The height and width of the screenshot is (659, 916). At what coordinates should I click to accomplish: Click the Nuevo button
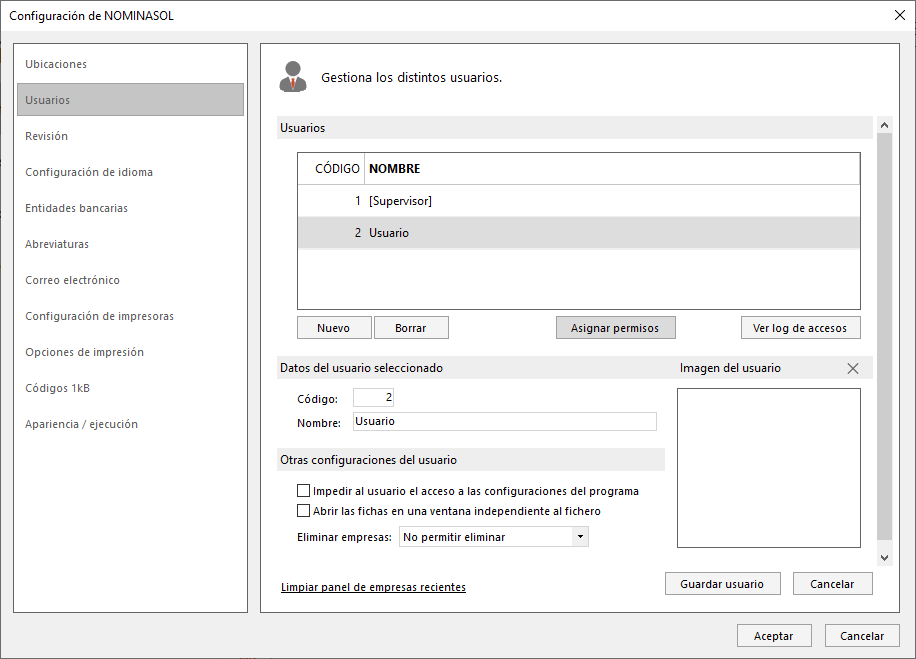334,328
